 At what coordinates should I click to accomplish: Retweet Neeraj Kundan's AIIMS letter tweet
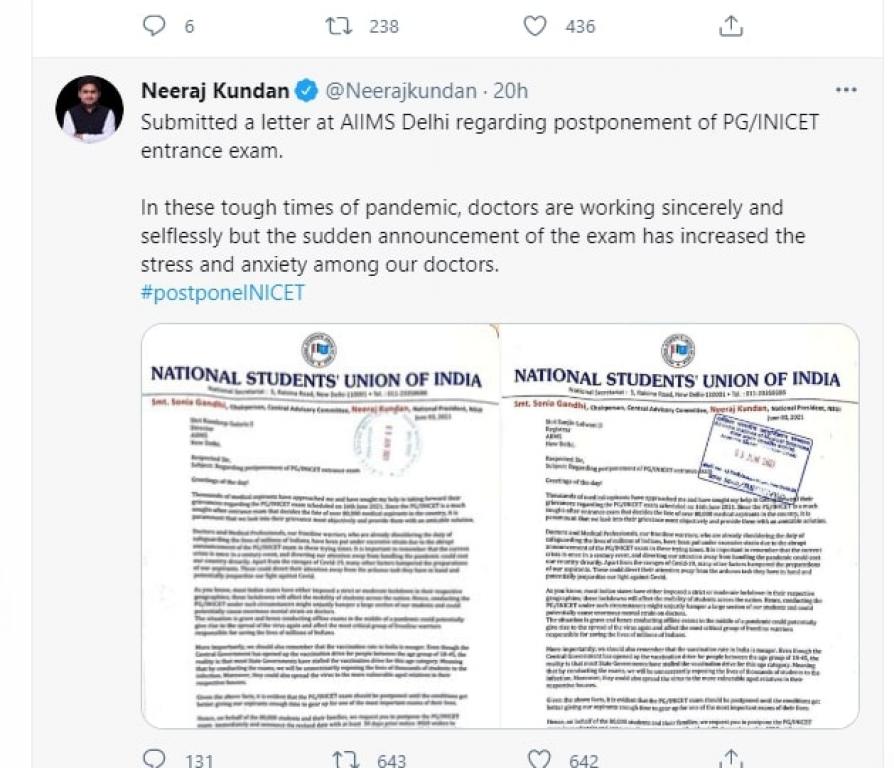(345, 759)
